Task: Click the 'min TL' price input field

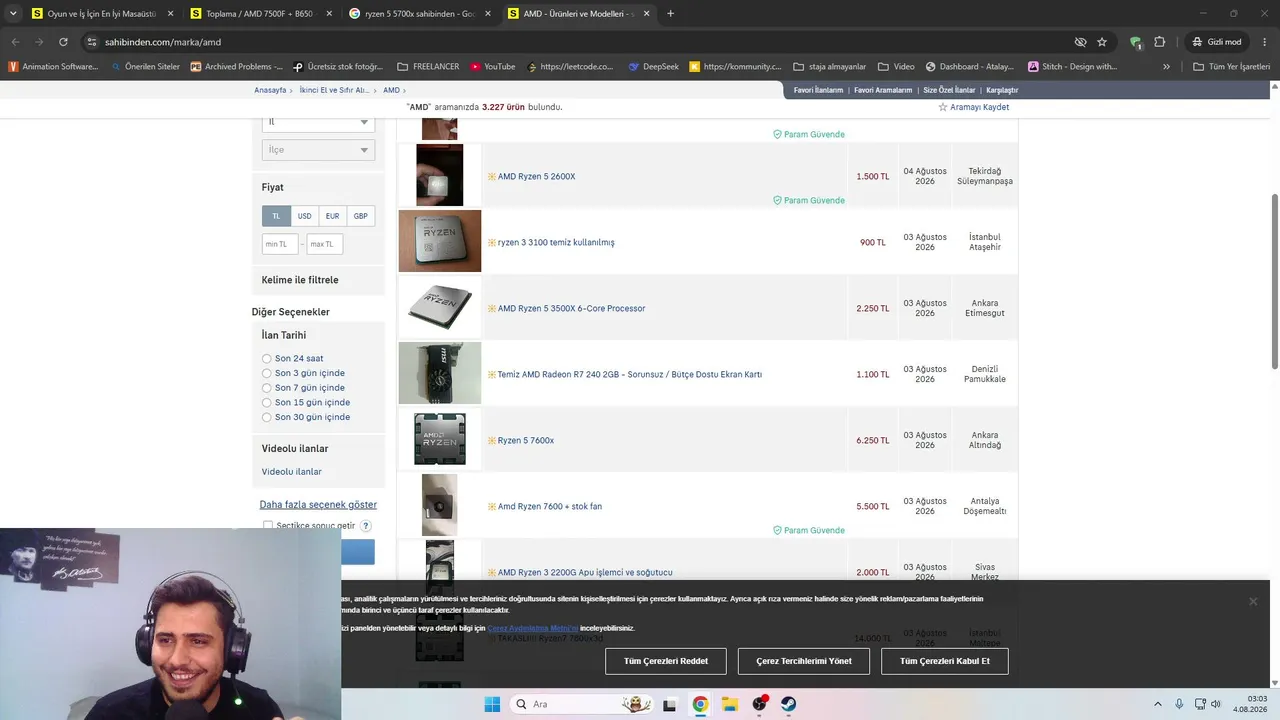Action: pos(280,244)
